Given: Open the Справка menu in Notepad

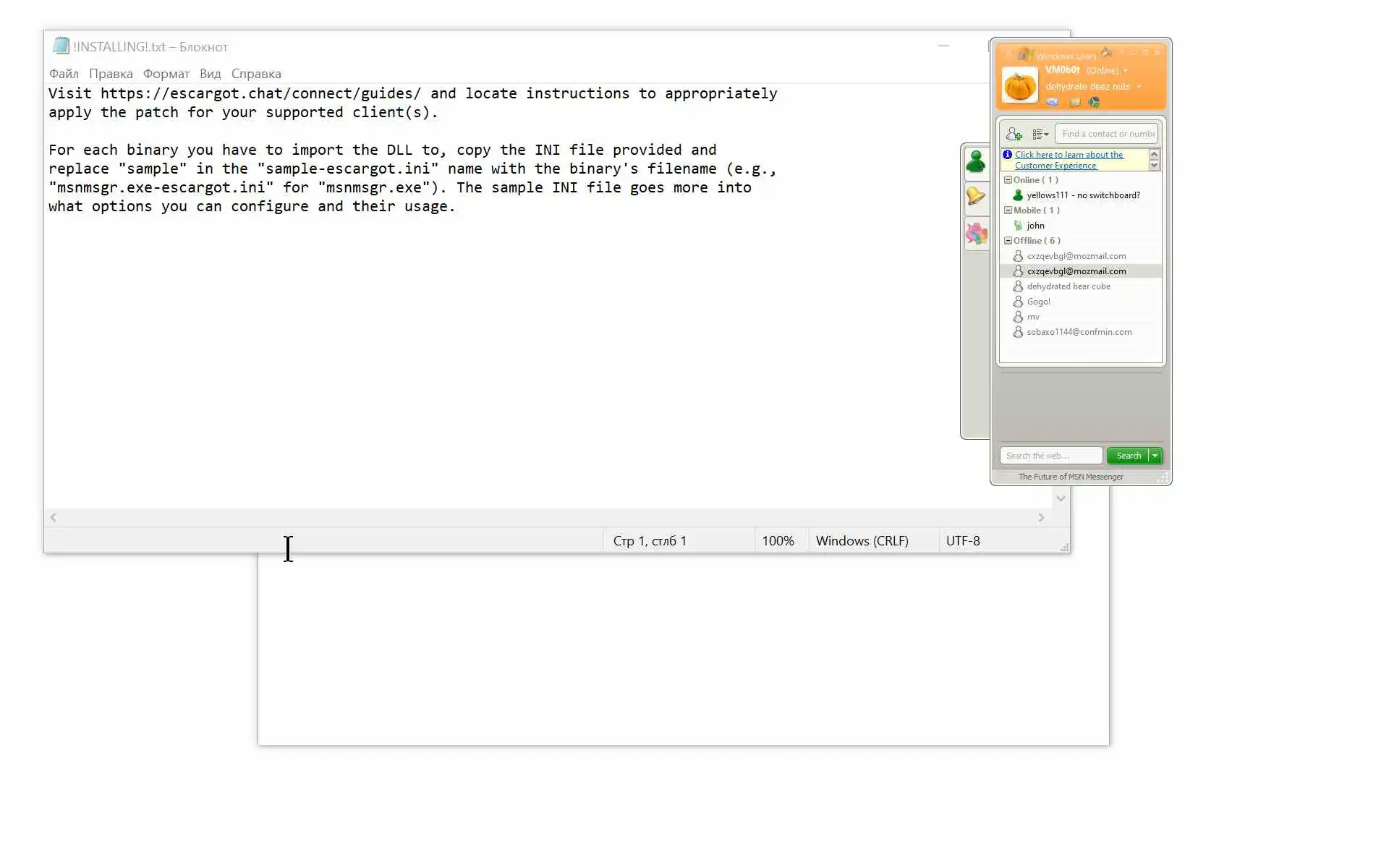Looking at the screenshot, I should [255, 74].
